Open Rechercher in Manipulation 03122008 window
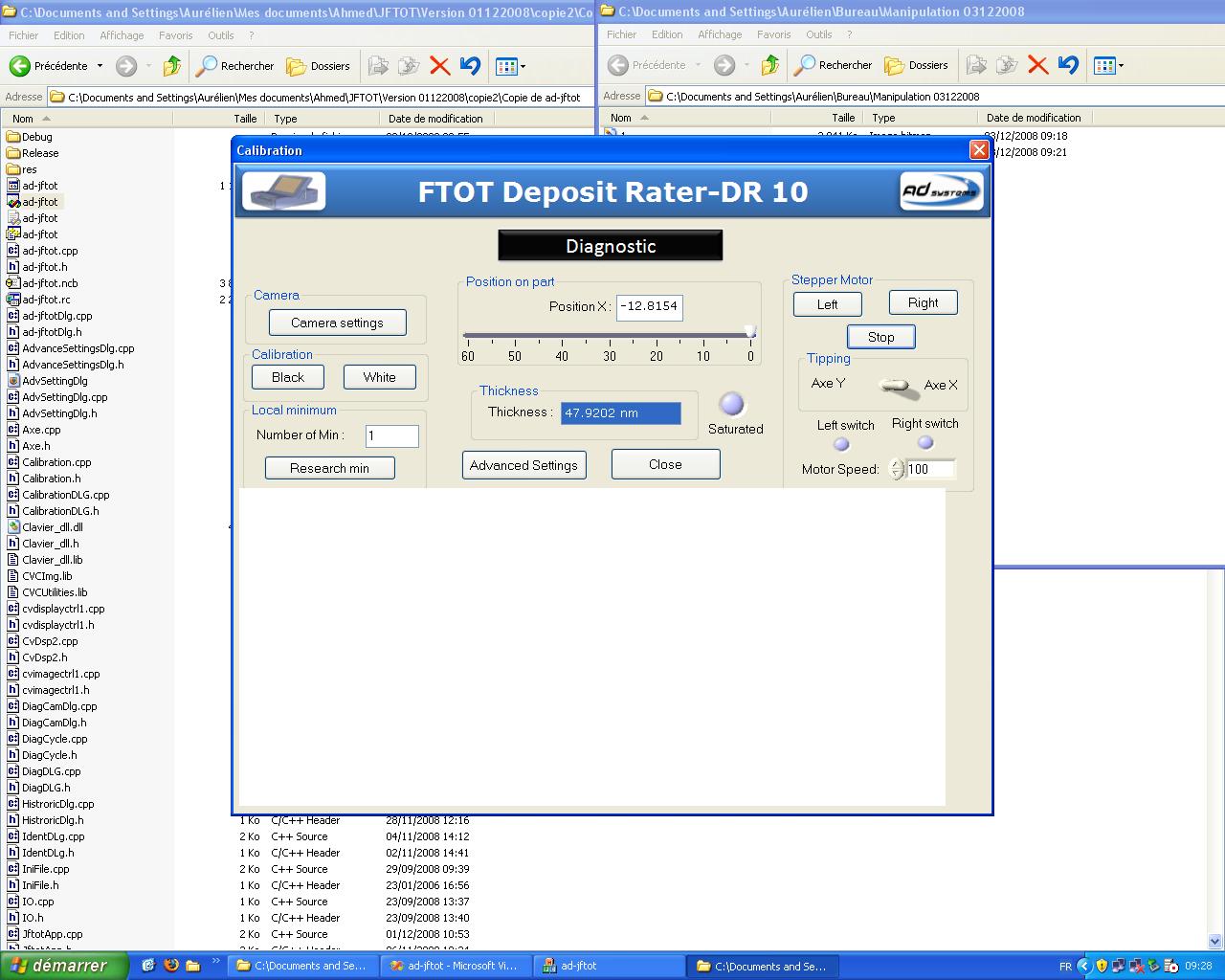This screenshot has width=1225, height=980. [x=833, y=65]
